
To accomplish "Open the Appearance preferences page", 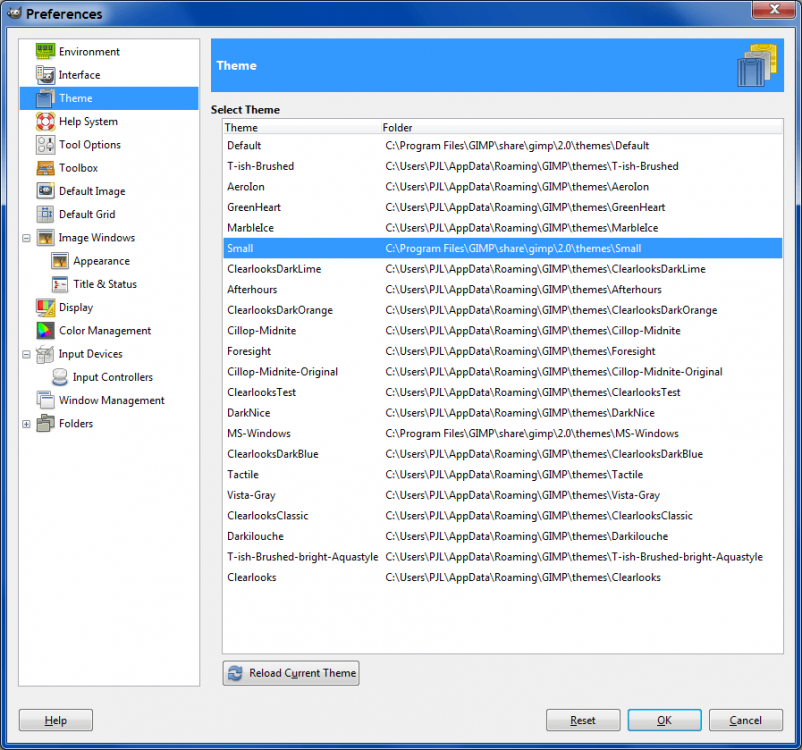I will point(101,261).
